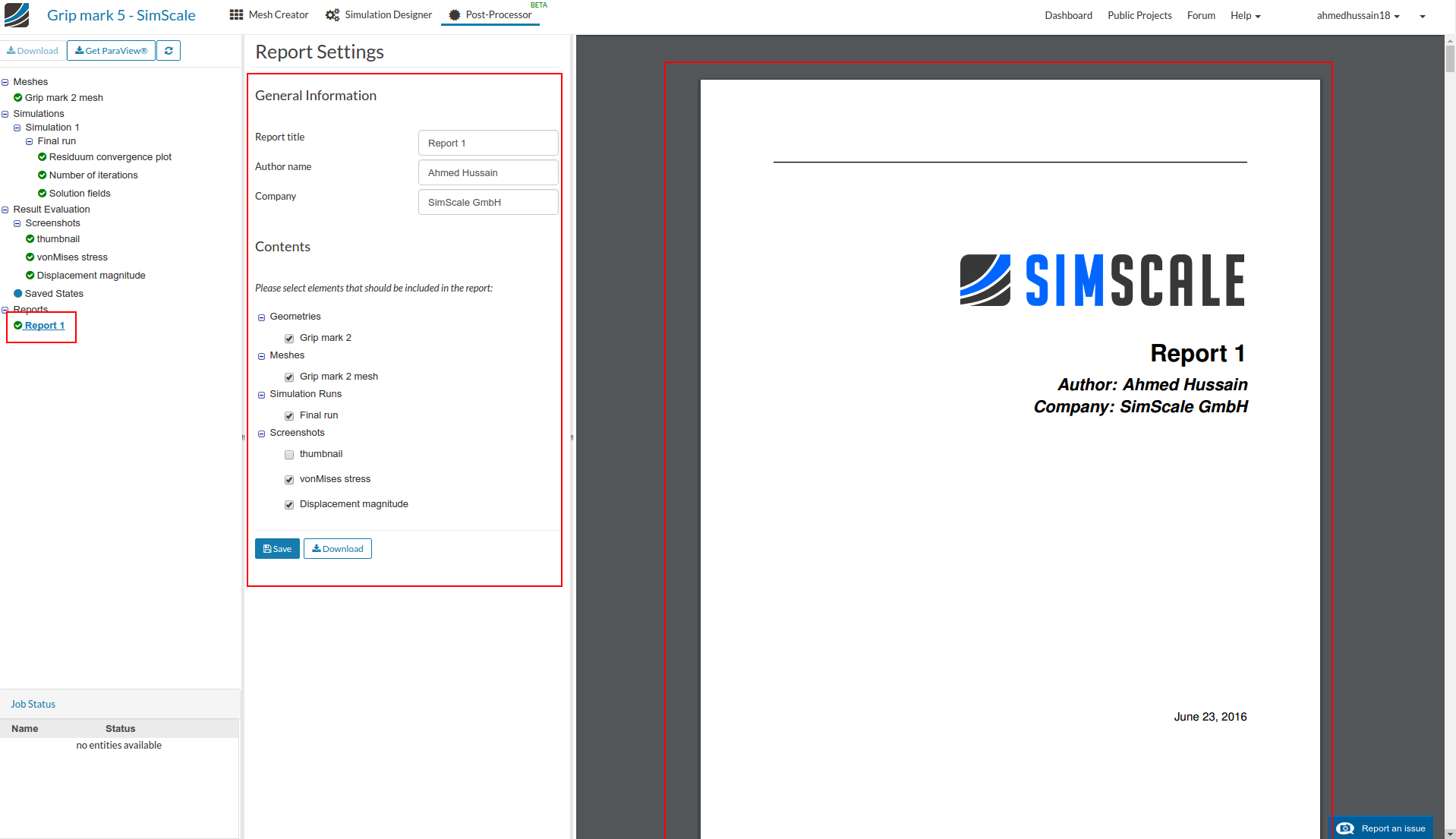Click the Save report button
Viewport: 1456px width, 839px height.
coord(277,548)
